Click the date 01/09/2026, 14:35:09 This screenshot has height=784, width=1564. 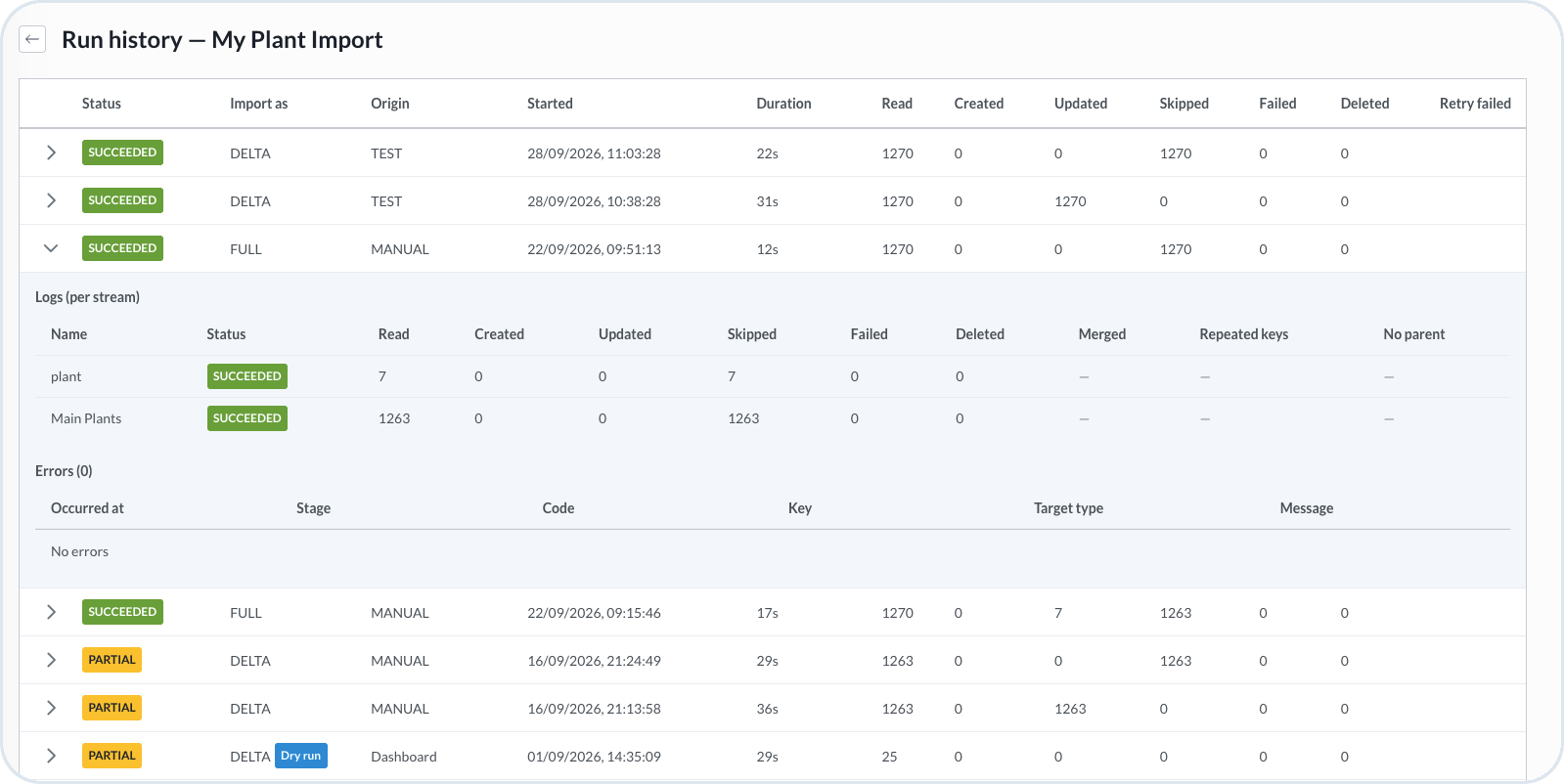tap(594, 757)
